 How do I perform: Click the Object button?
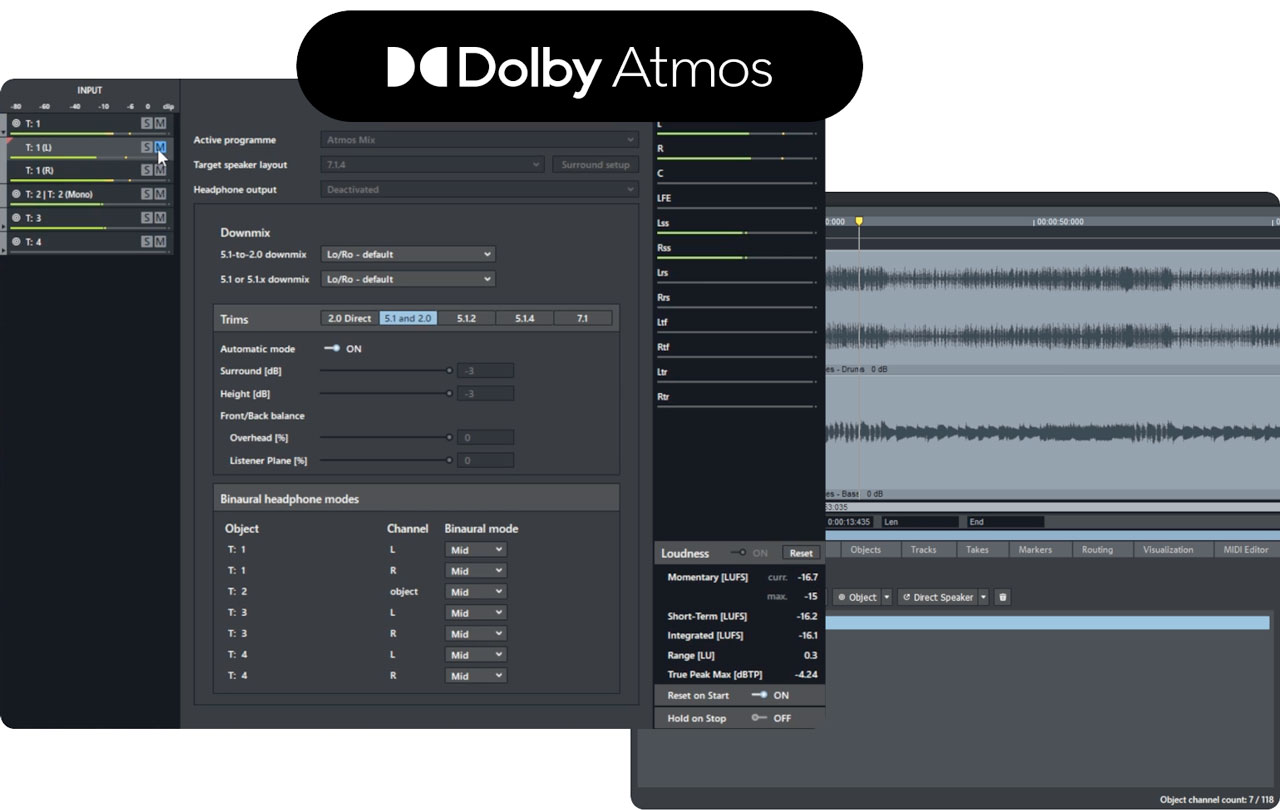point(857,597)
